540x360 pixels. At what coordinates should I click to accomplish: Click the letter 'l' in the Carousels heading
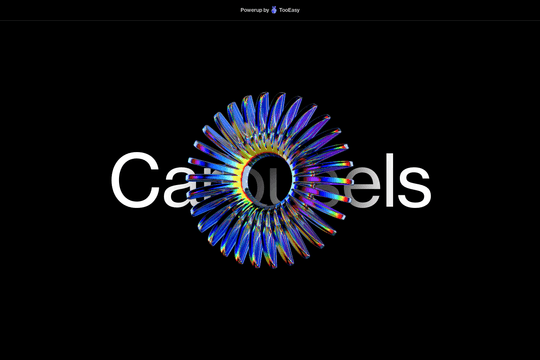(389, 180)
